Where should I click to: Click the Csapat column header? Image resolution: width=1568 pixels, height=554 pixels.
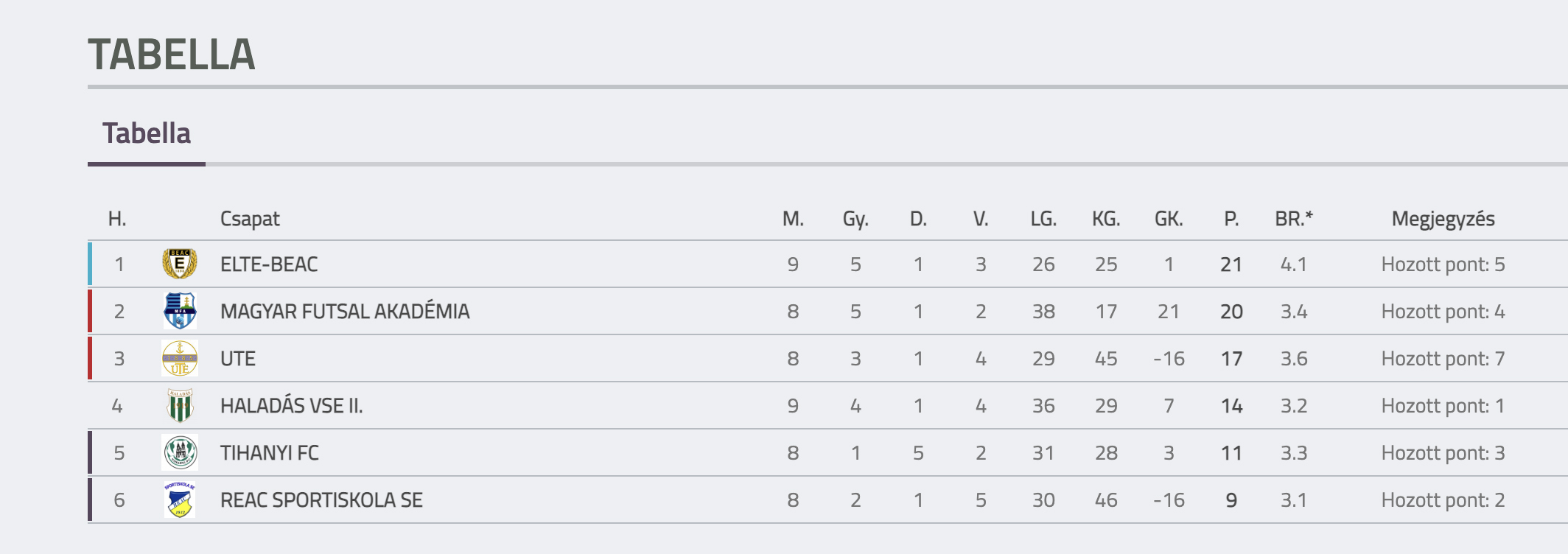250,219
